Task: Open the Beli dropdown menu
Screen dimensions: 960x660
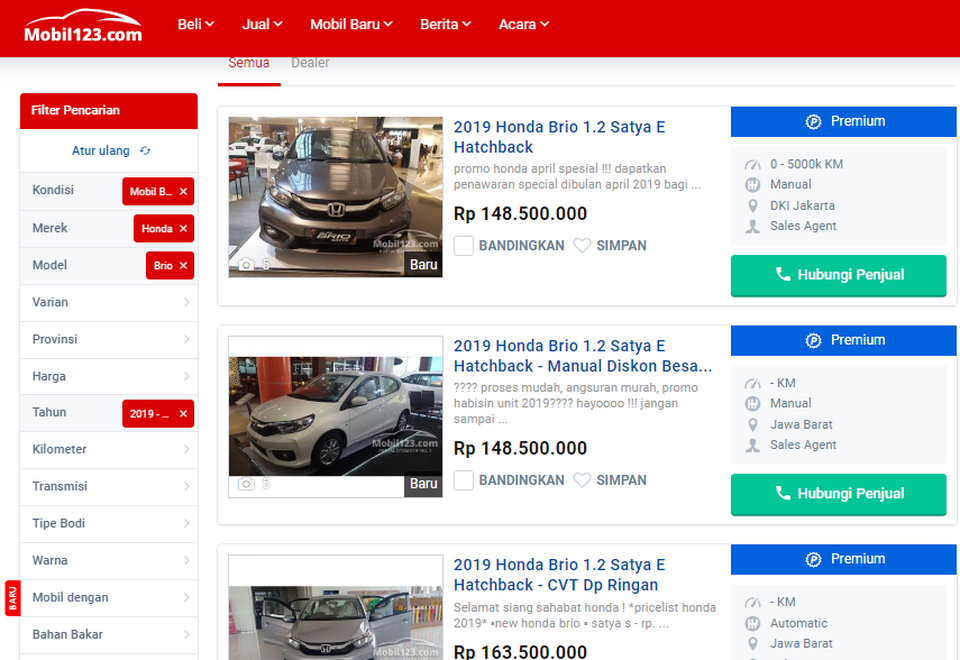Action: pyautogui.click(x=196, y=24)
